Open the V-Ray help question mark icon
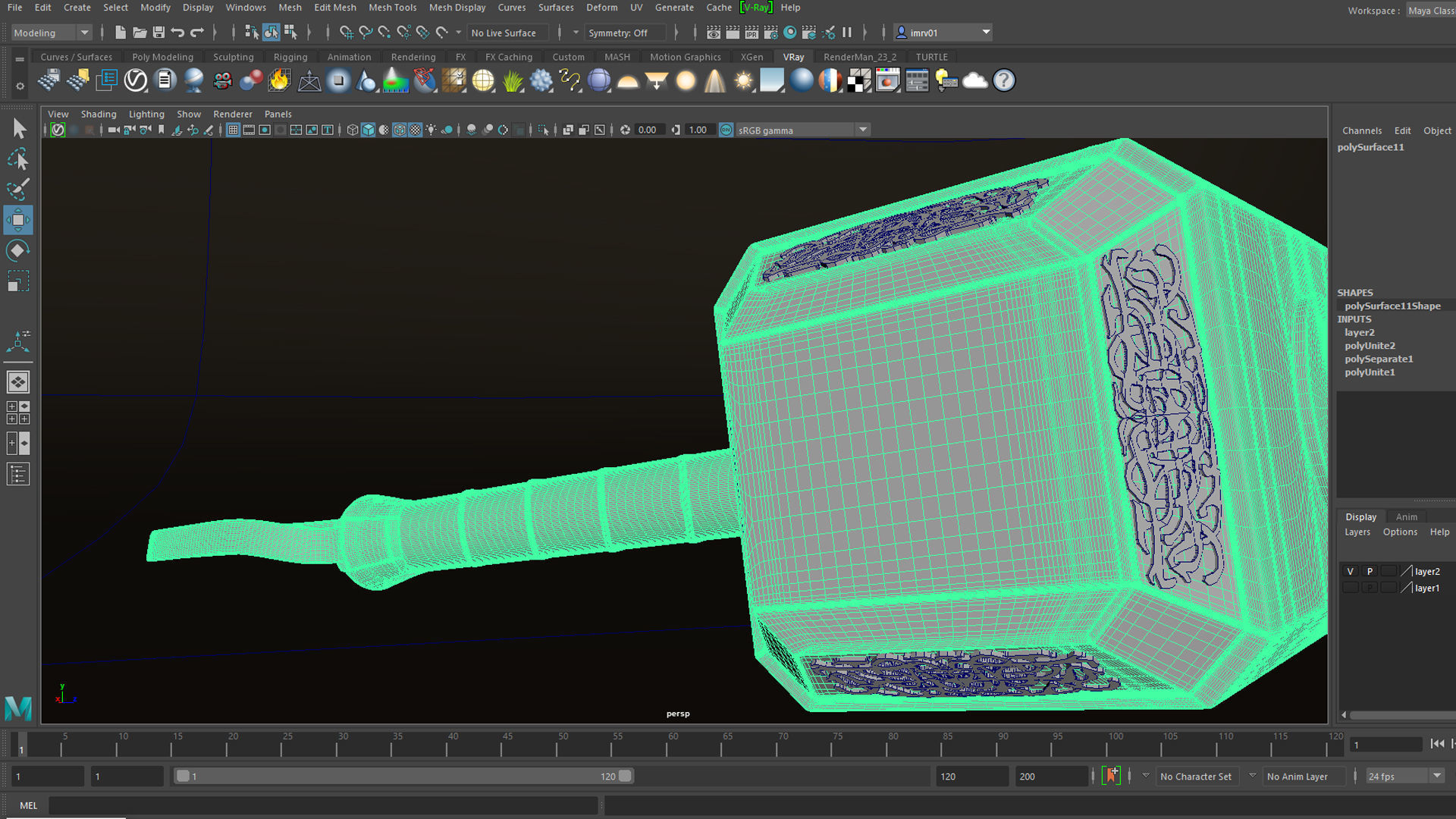The width and height of the screenshot is (1456, 819). coord(1004,80)
